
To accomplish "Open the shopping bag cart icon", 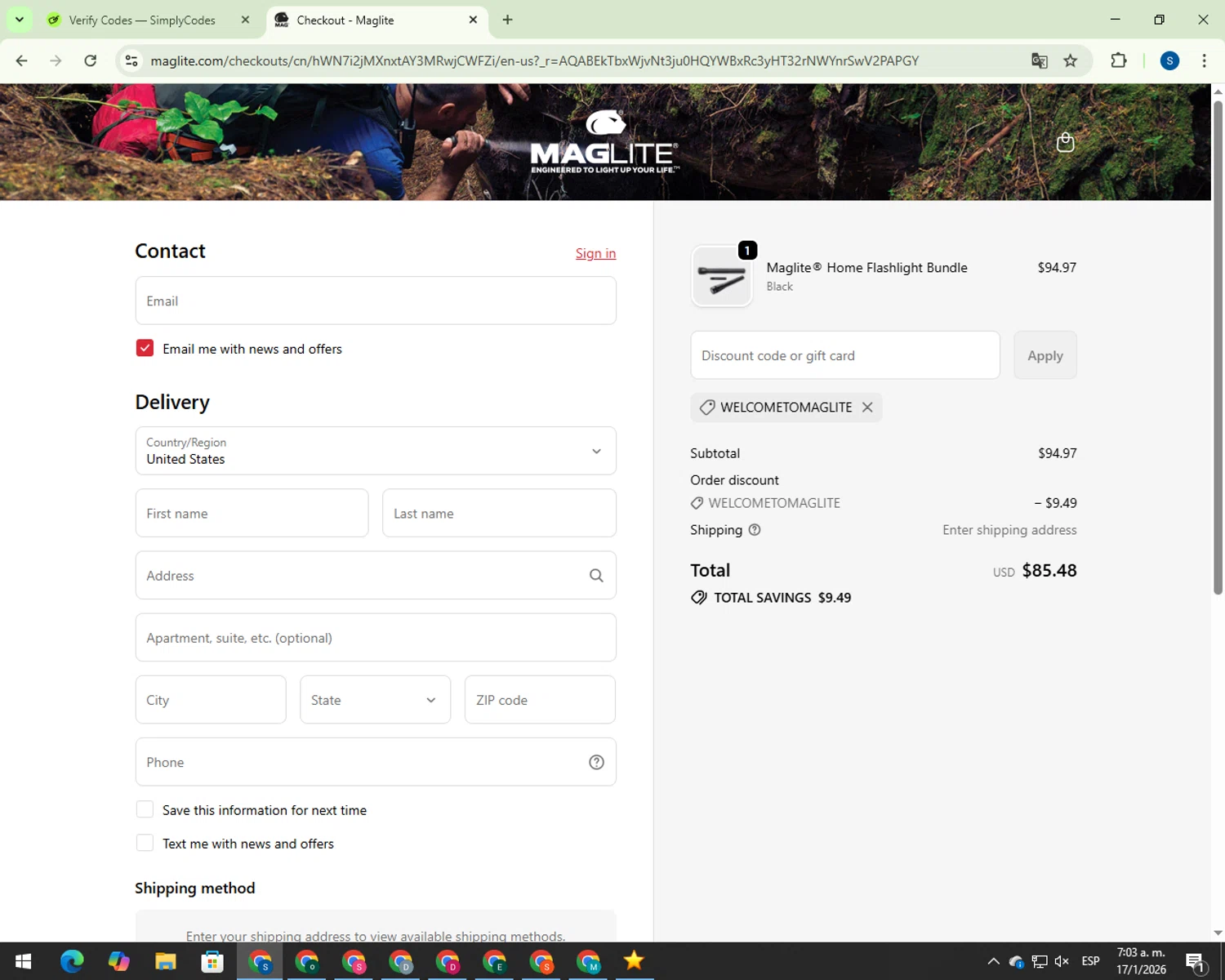I will (1065, 142).
